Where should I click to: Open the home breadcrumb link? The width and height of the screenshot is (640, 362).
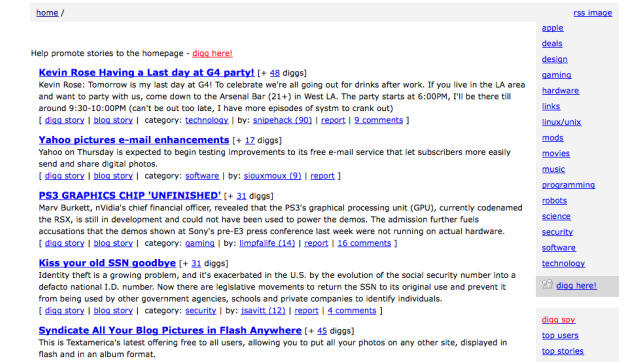point(47,13)
